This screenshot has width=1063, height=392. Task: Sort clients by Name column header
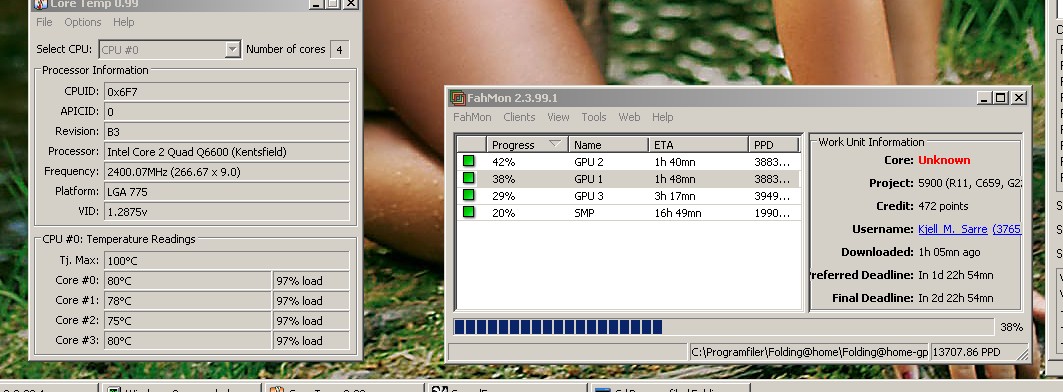(608, 144)
